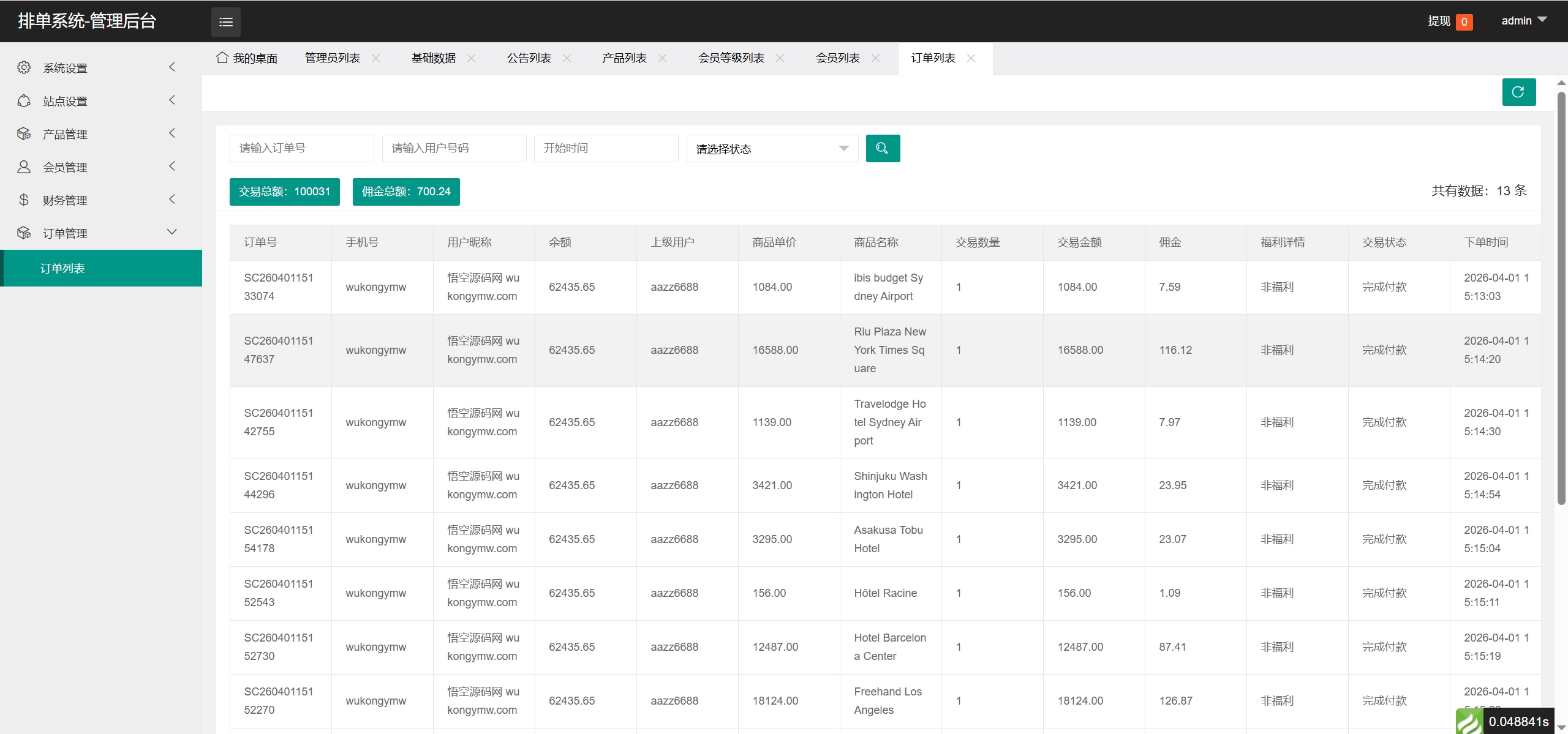The width and height of the screenshot is (1568, 734).
Task: Click the home icon on 我的桌面
Action: pyautogui.click(x=222, y=58)
